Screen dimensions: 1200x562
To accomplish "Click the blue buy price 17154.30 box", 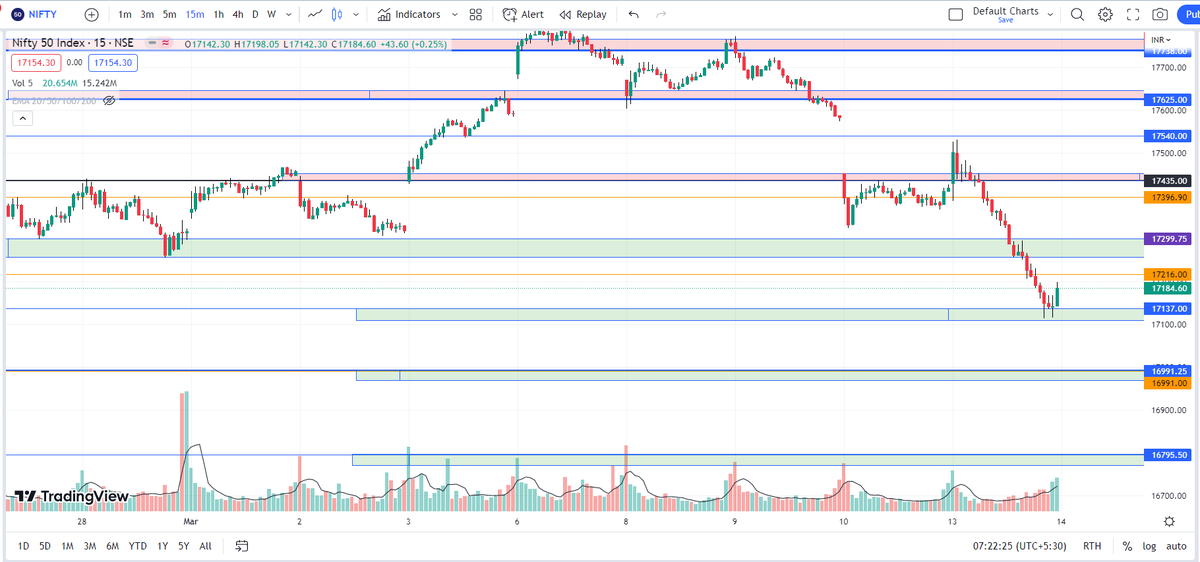I will [114, 62].
